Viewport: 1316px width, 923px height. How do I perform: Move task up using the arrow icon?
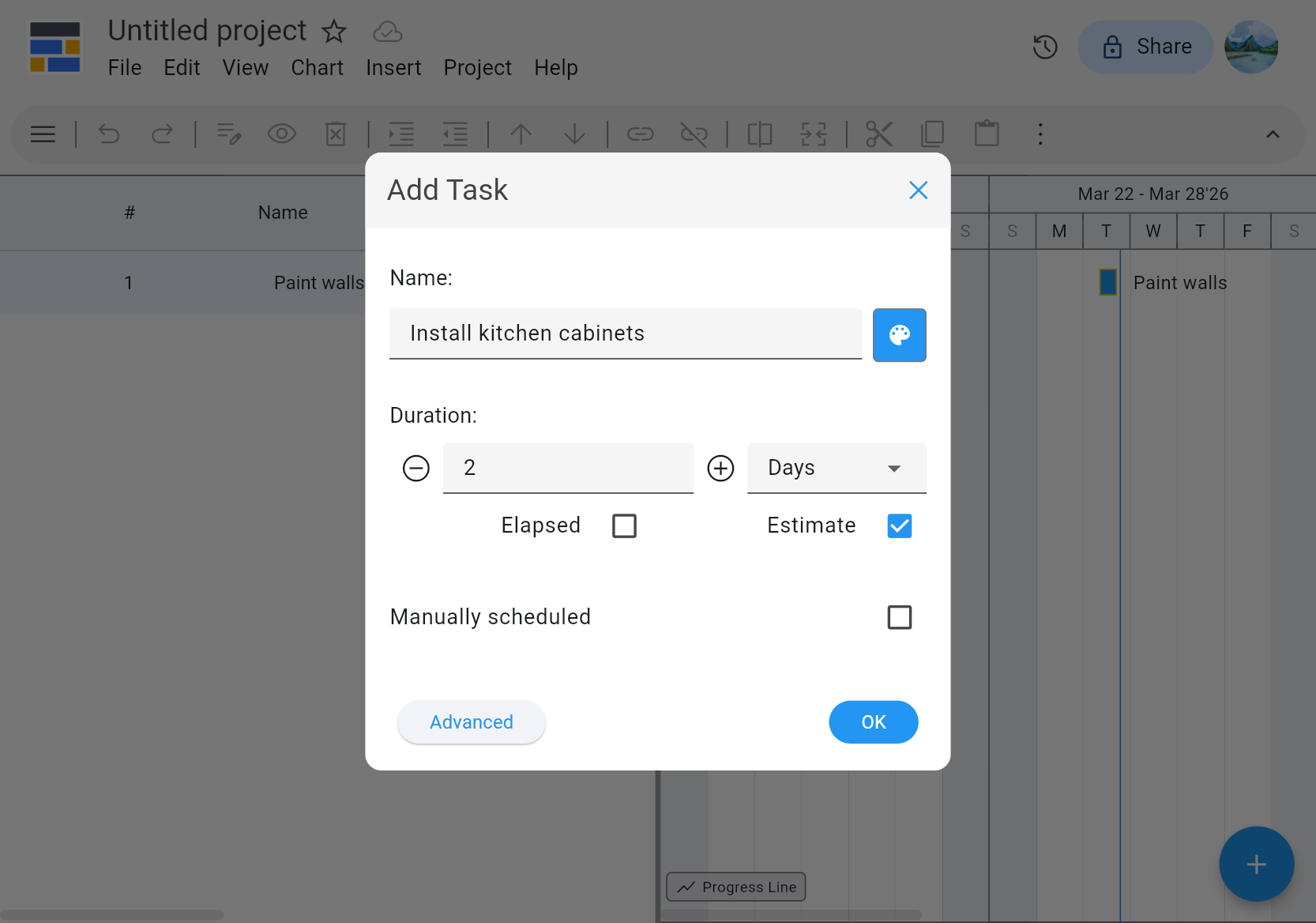521,134
